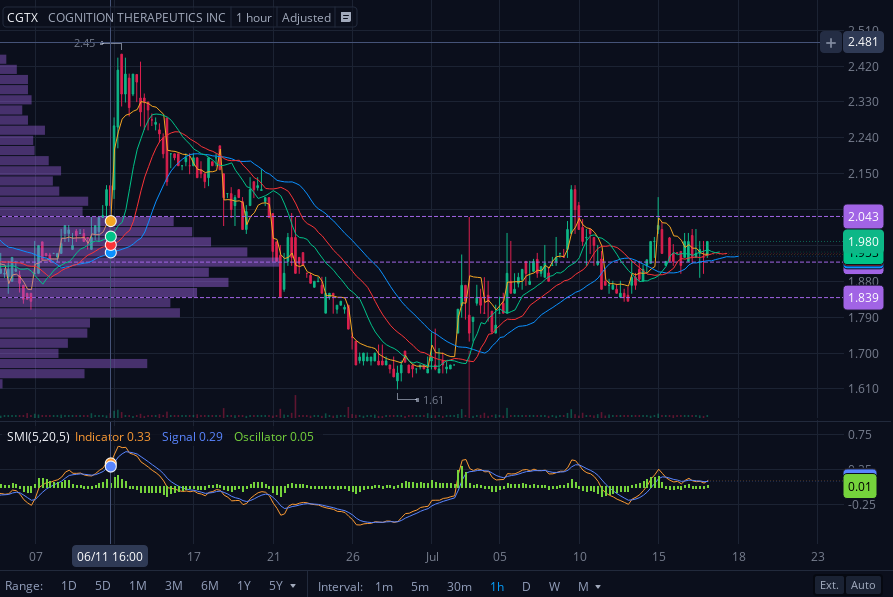Viewport: 893px width, 597px height.
Task: Click the Signal 0.29 legend value
Action: pos(192,436)
